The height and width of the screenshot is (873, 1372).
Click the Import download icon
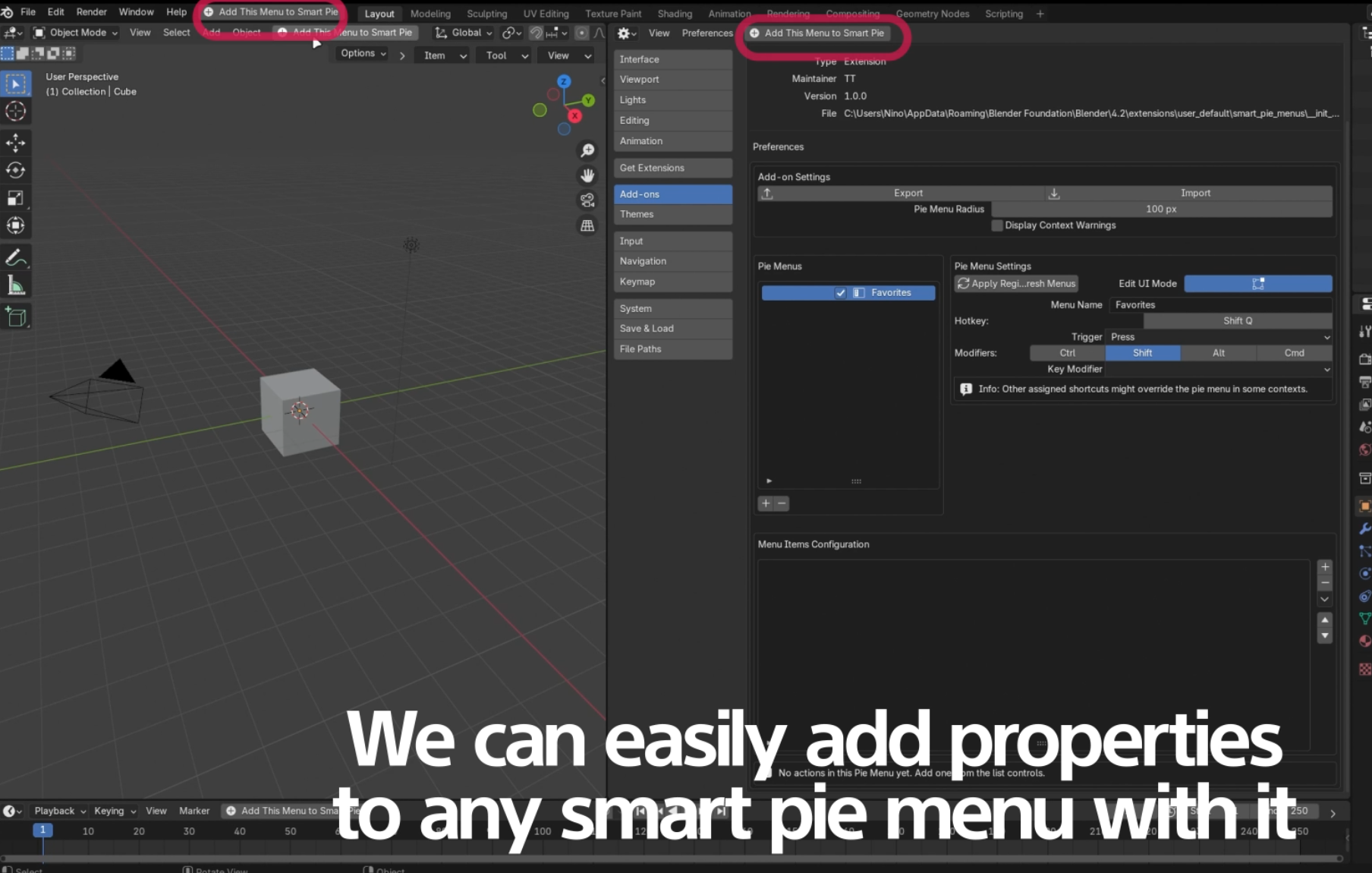(x=1054, y=194)
